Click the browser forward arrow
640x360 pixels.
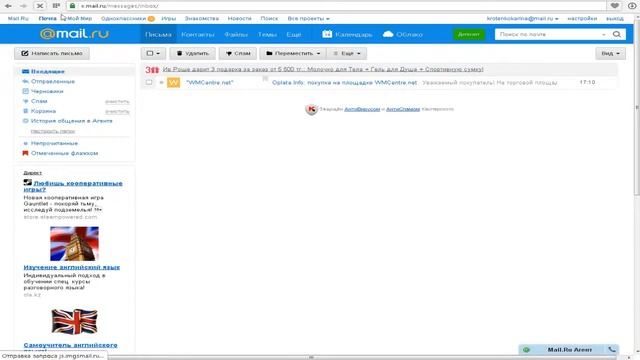click(23, 6)
